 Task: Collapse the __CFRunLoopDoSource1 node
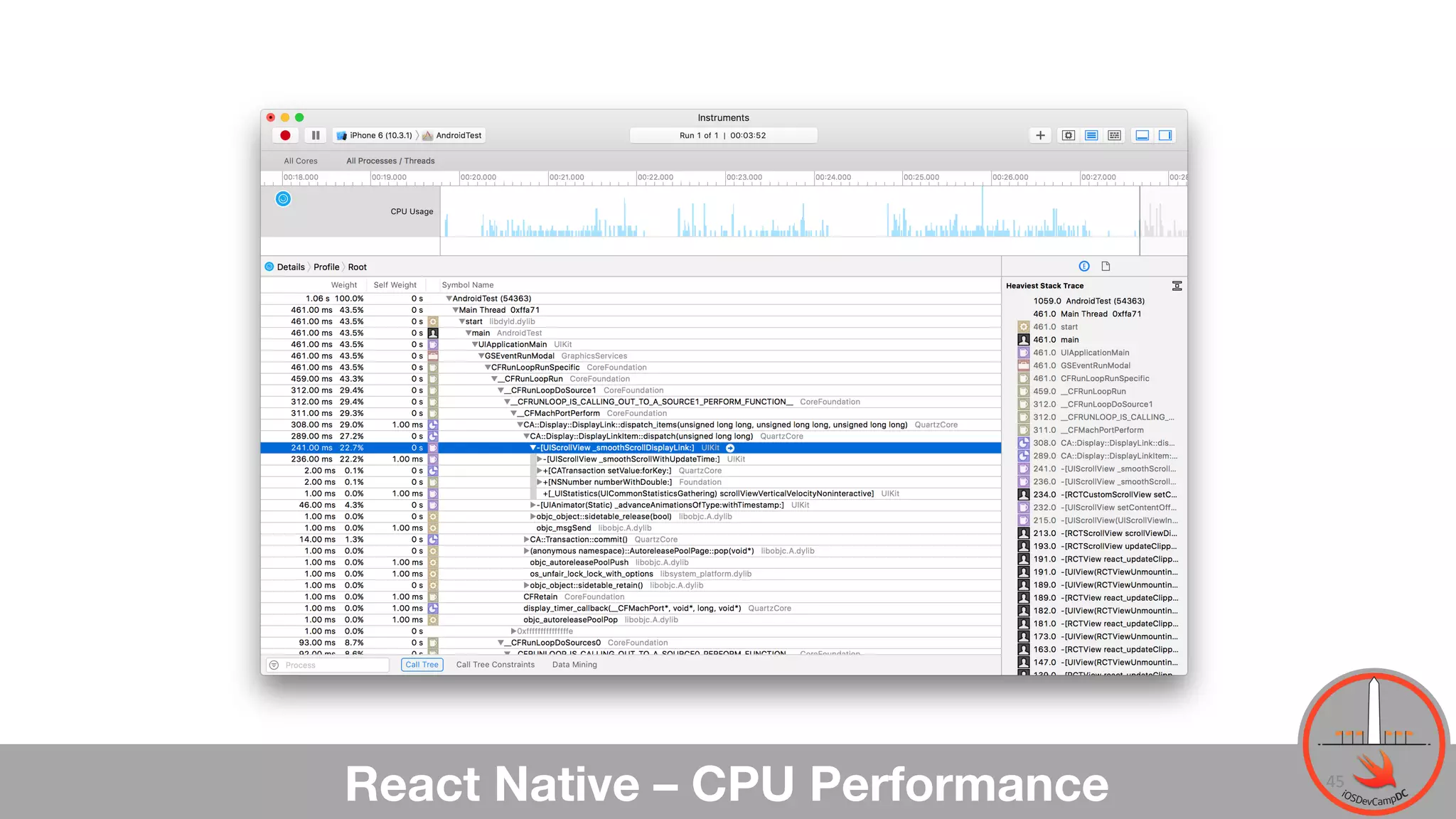[x=500, y=390]
